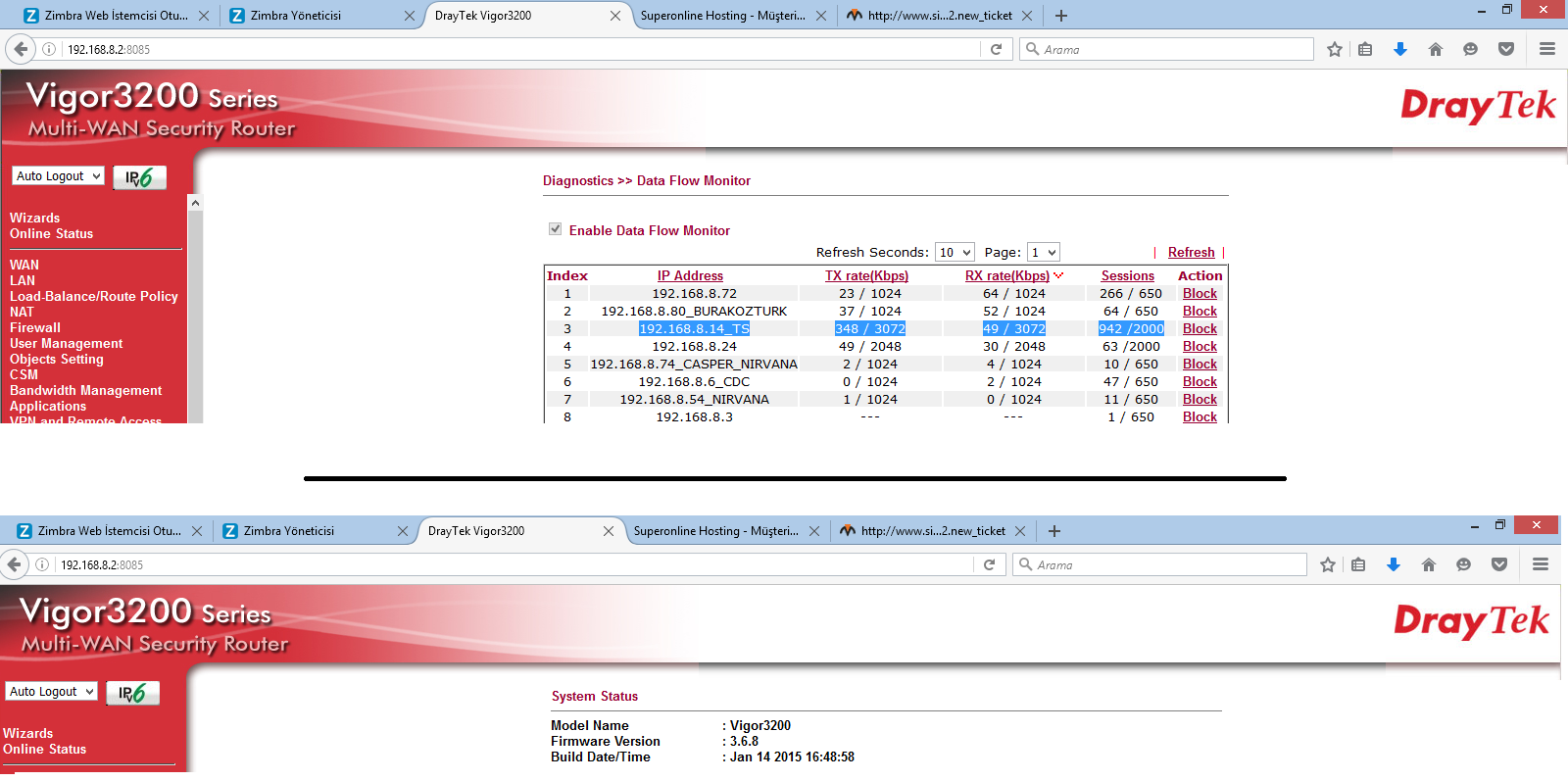1568x781 pixels.
Task: Open Bandwidth Management in the sidebar
Action: click(x=85, y=391)
